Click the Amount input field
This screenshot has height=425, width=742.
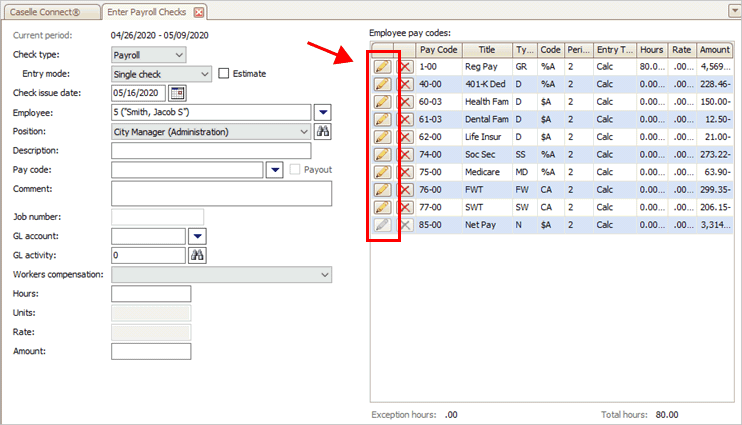click(x=151, y=351)
